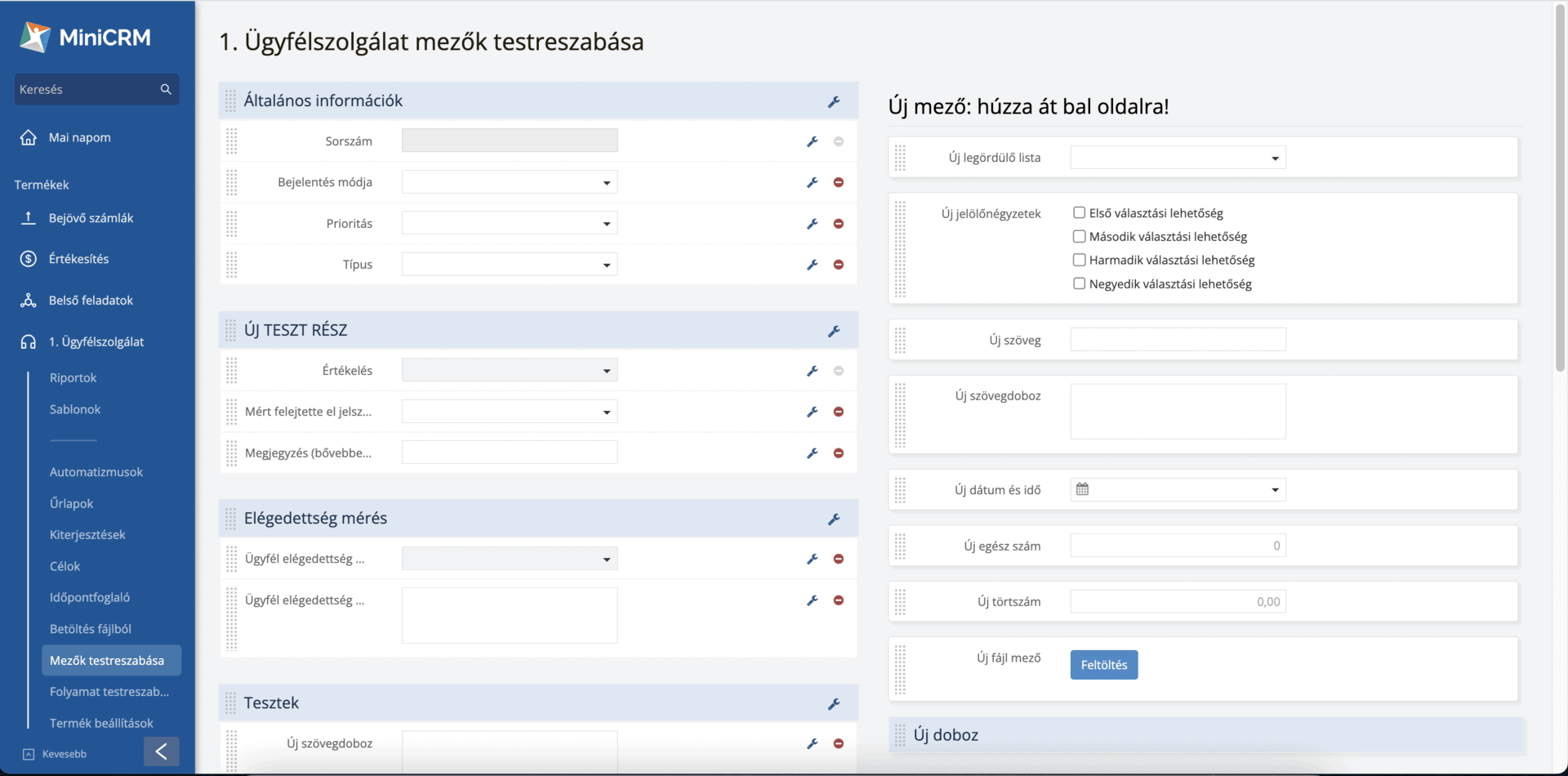Show fewer items with Kevesebb
1568x776 pixels.
[55, 754]
